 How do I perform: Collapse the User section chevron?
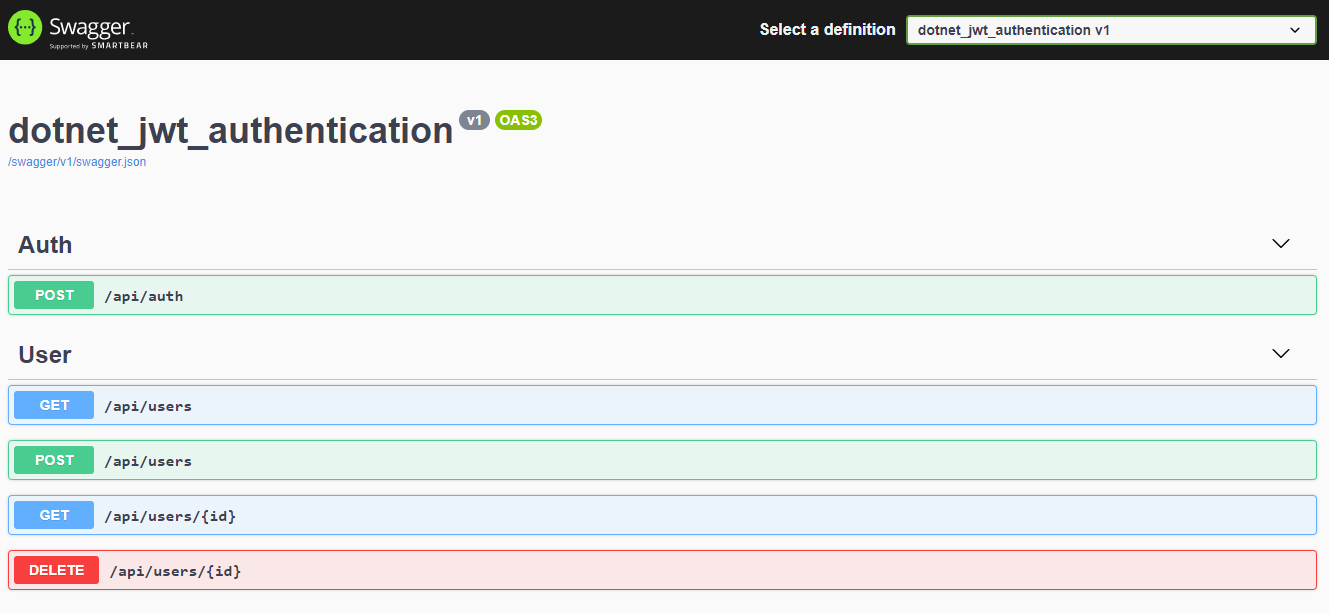1280,354
